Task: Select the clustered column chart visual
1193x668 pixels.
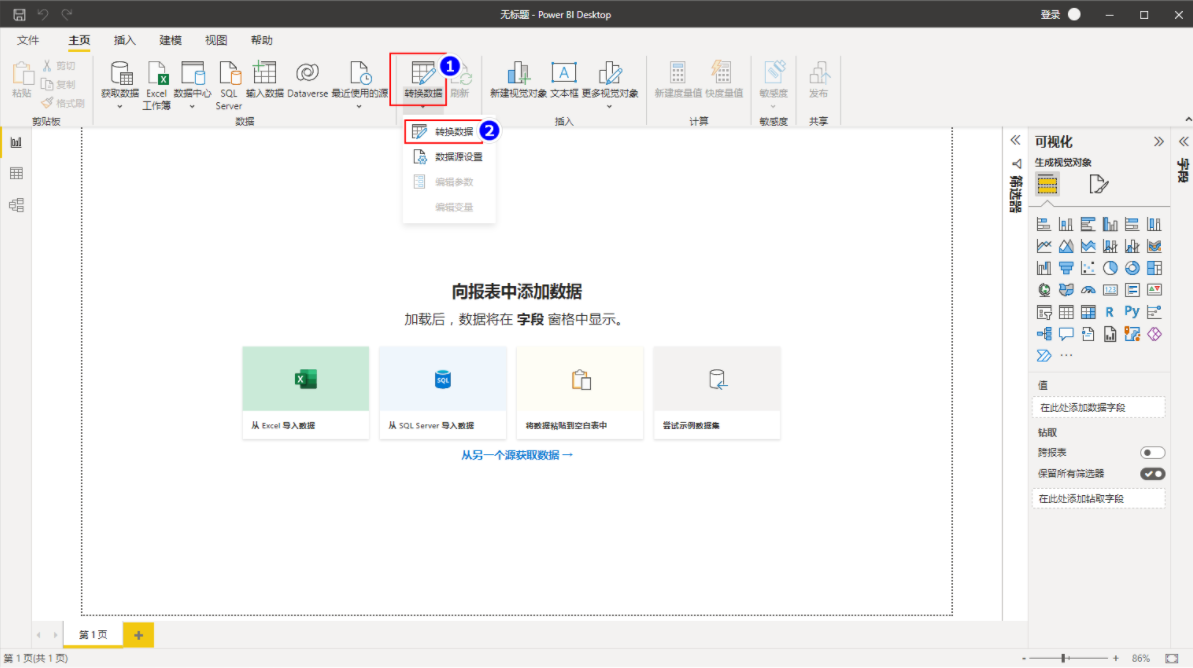Action: pyautogui.click(x=1110, y=224)
